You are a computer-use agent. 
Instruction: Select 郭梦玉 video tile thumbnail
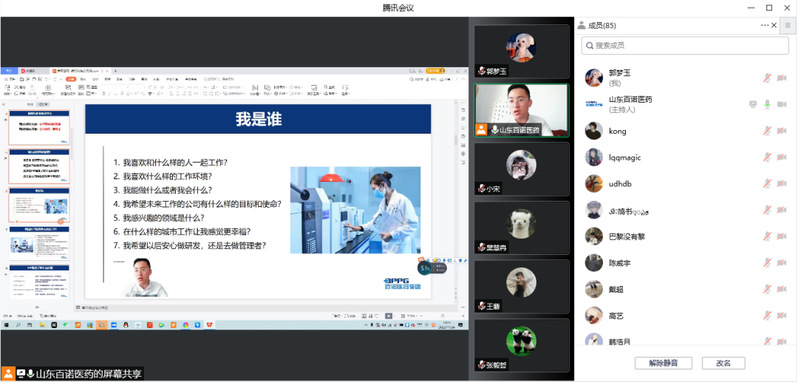pyautogui.click(x=521, y=51)
